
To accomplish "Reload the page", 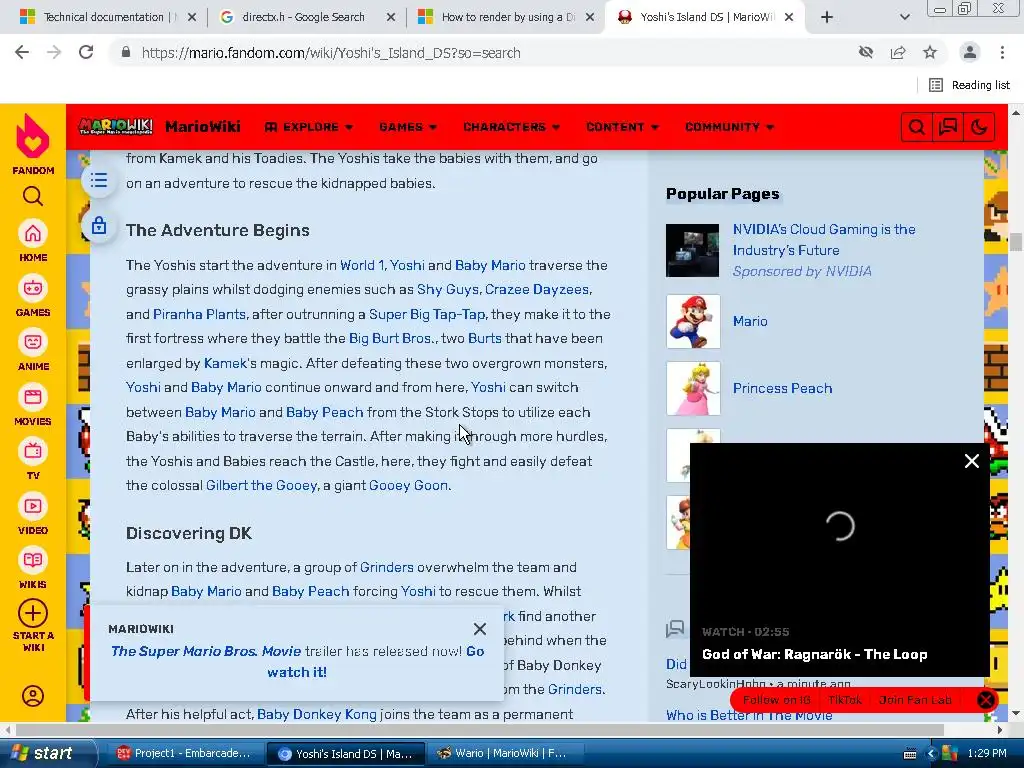I will pyautogui.click(x=86, y=52).
